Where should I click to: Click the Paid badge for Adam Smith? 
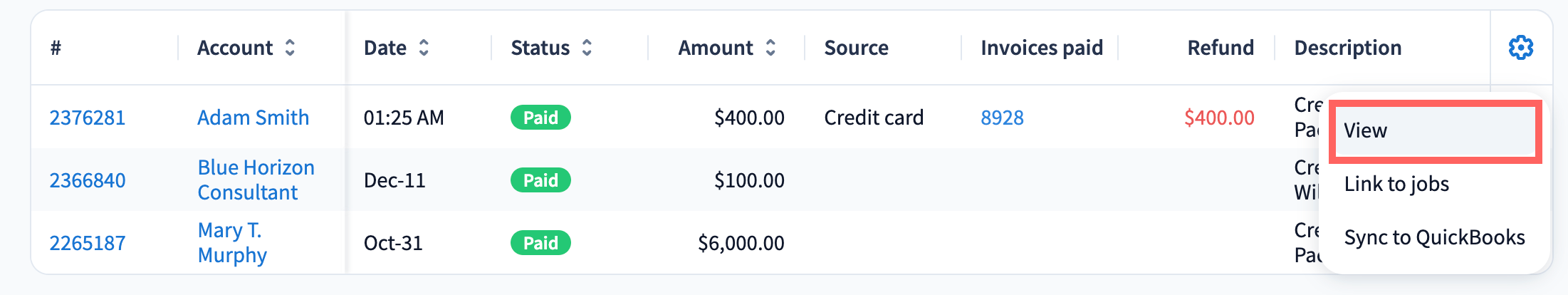point(540,118)
